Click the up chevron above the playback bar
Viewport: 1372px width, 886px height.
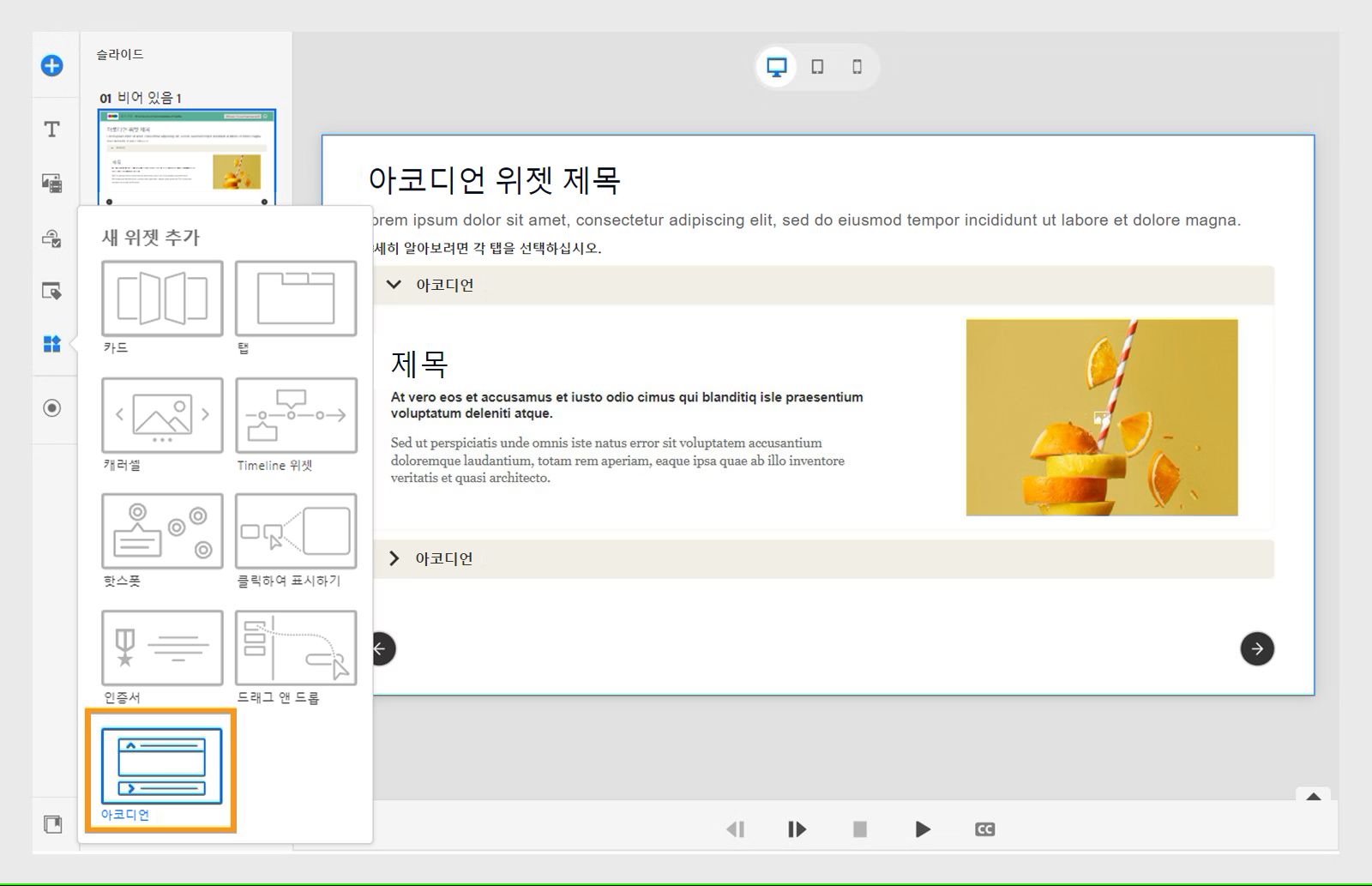(1312, 799)
